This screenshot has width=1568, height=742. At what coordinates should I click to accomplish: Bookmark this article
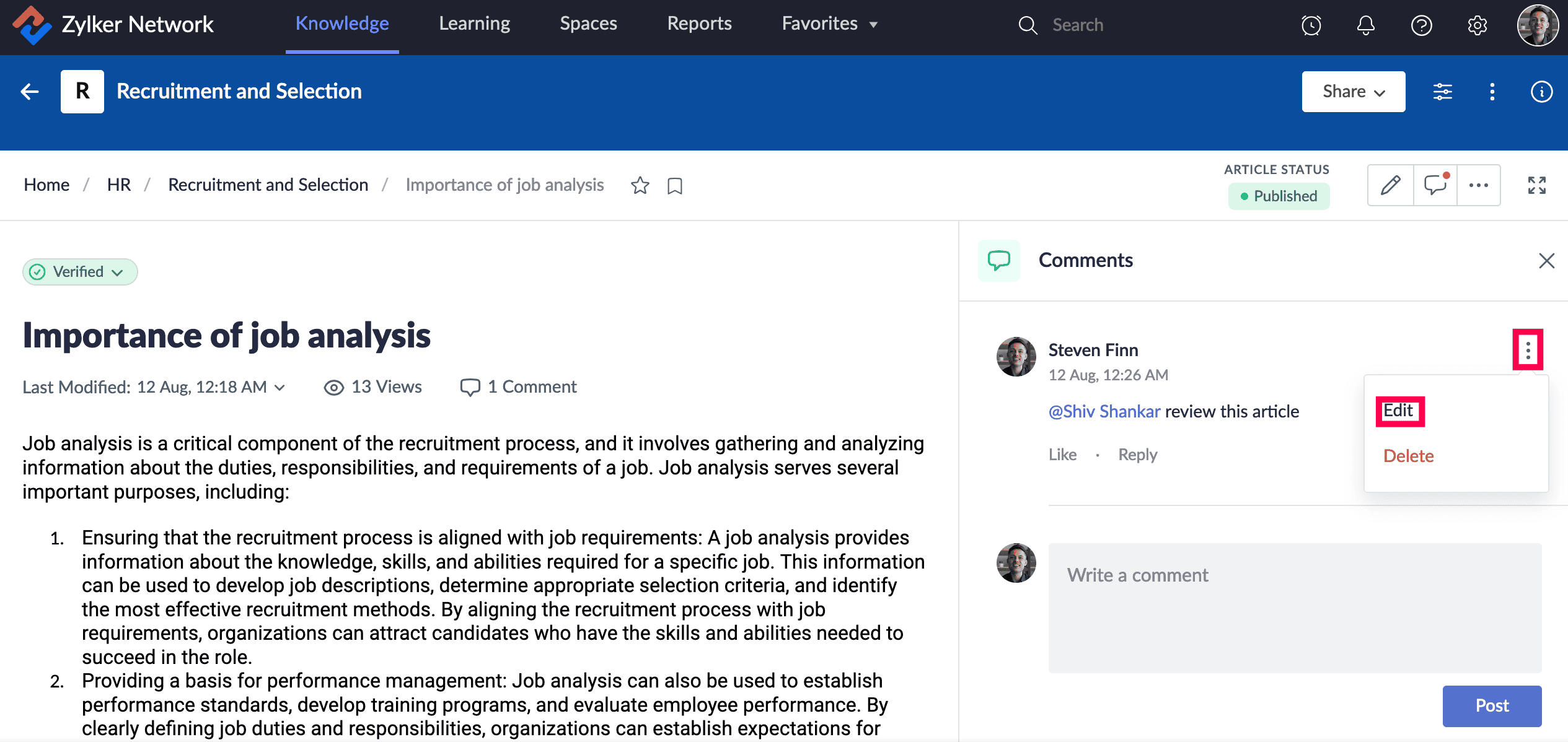click(675, 186)
